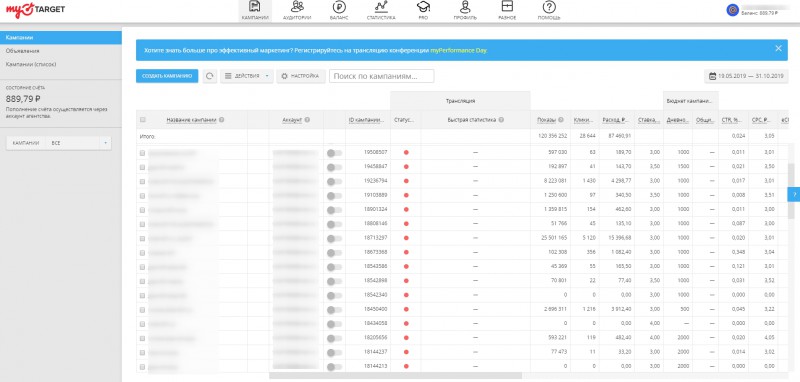This screenshot has width=800, height=382.
Task: Select Объявления in the left sidebar
Action: click(x=22, y=51)
